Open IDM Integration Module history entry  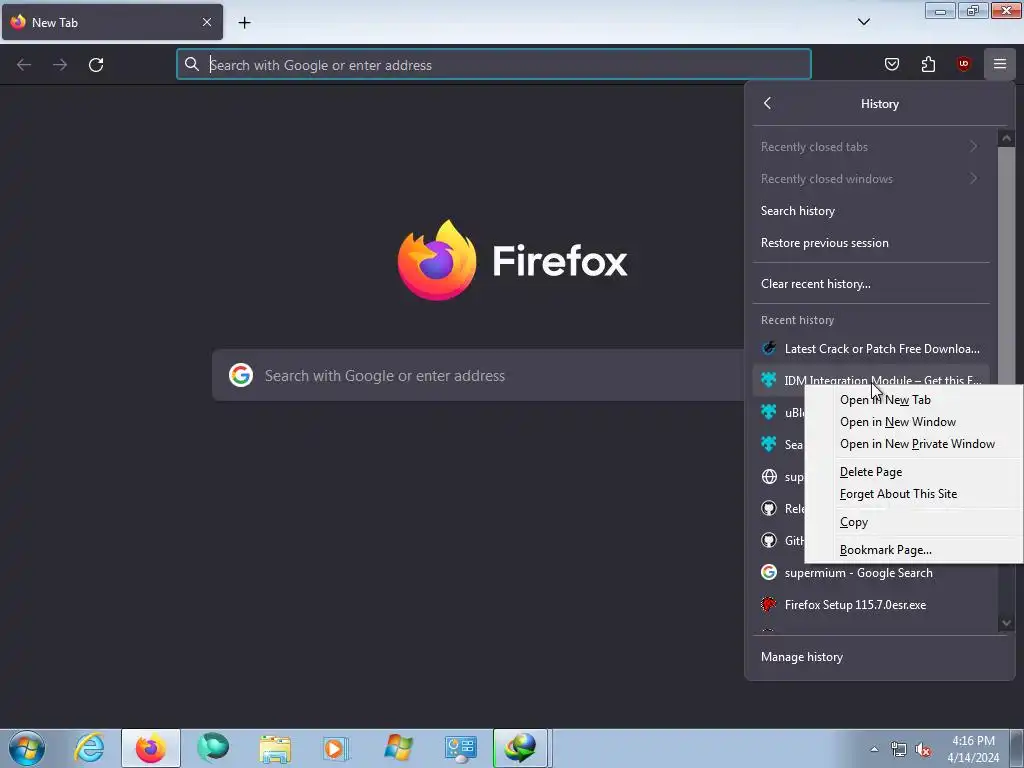tap(871, 380)
